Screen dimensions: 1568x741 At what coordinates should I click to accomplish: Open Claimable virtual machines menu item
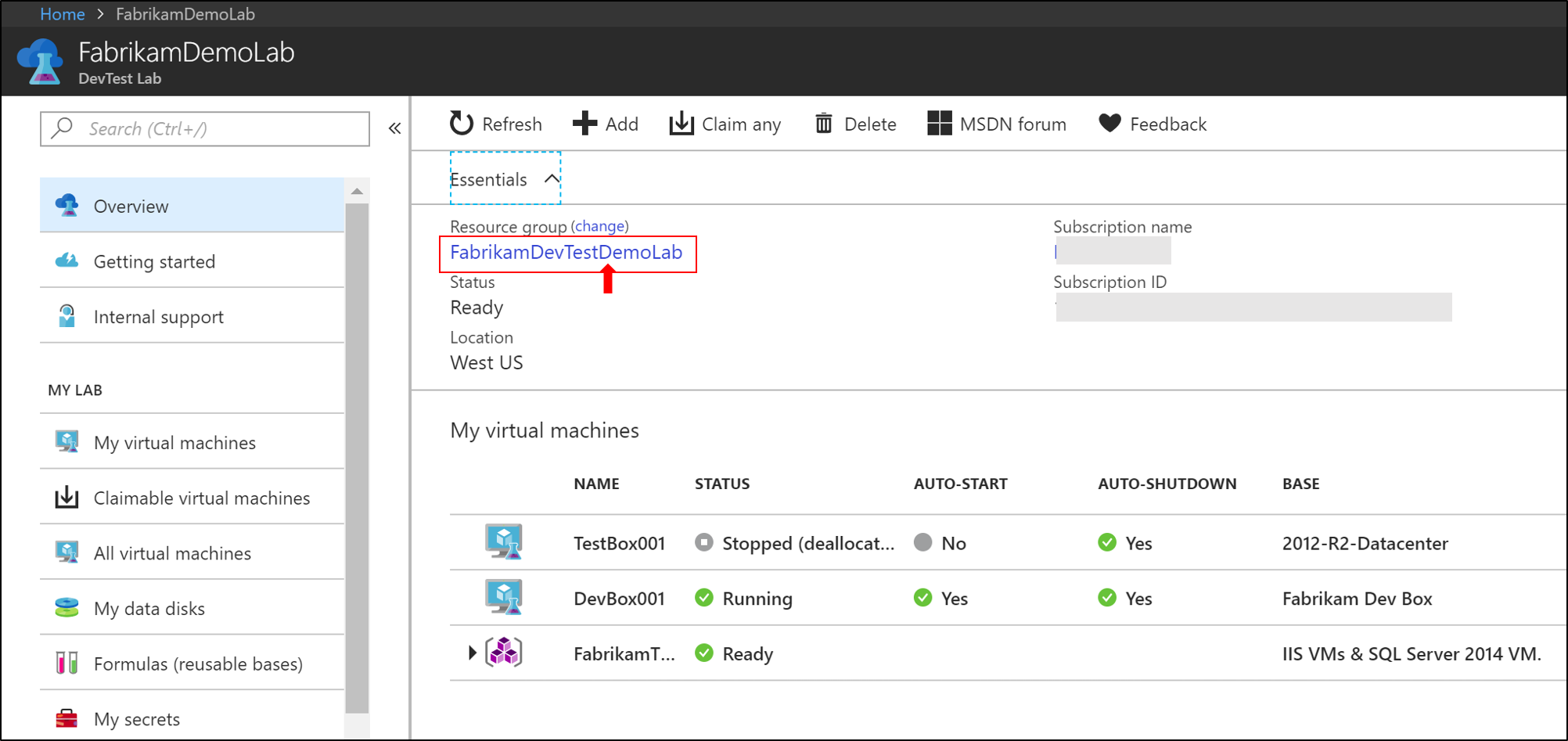click(x=192, y=498)
